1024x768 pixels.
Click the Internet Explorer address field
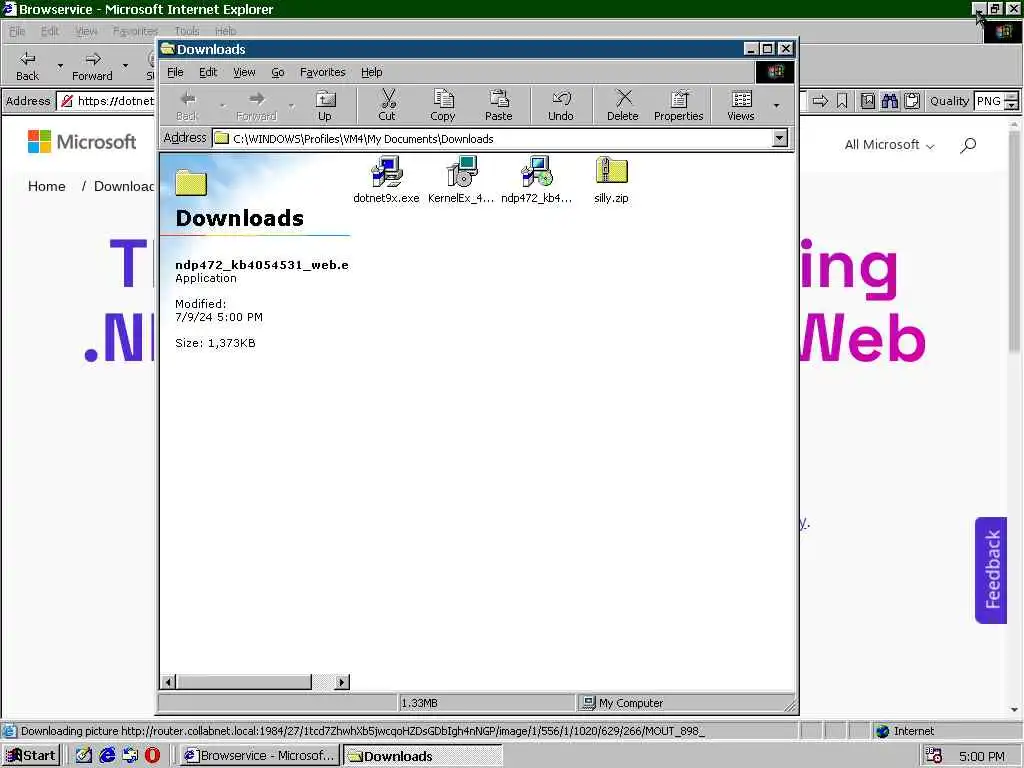pyautogui.click(x=106, y=101)
